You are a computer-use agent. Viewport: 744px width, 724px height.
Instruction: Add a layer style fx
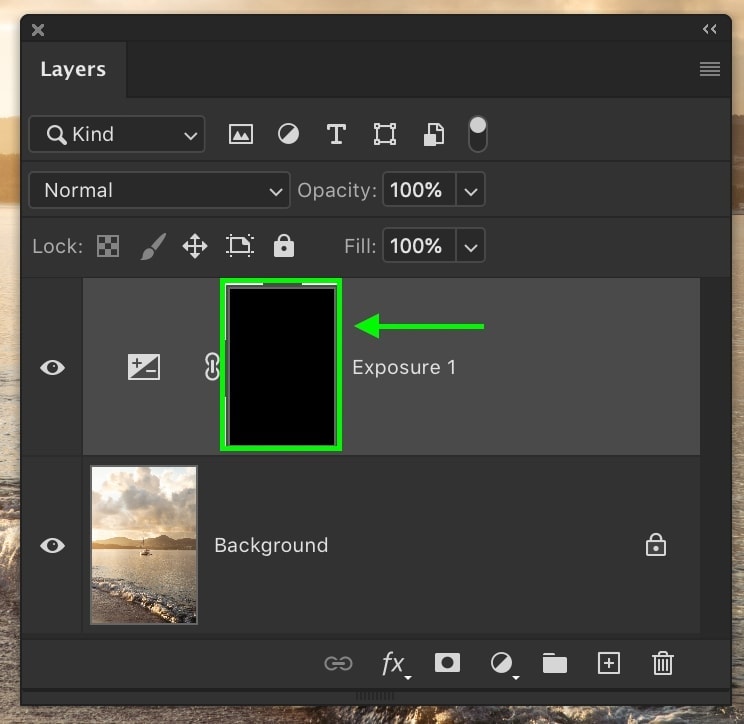395,664
